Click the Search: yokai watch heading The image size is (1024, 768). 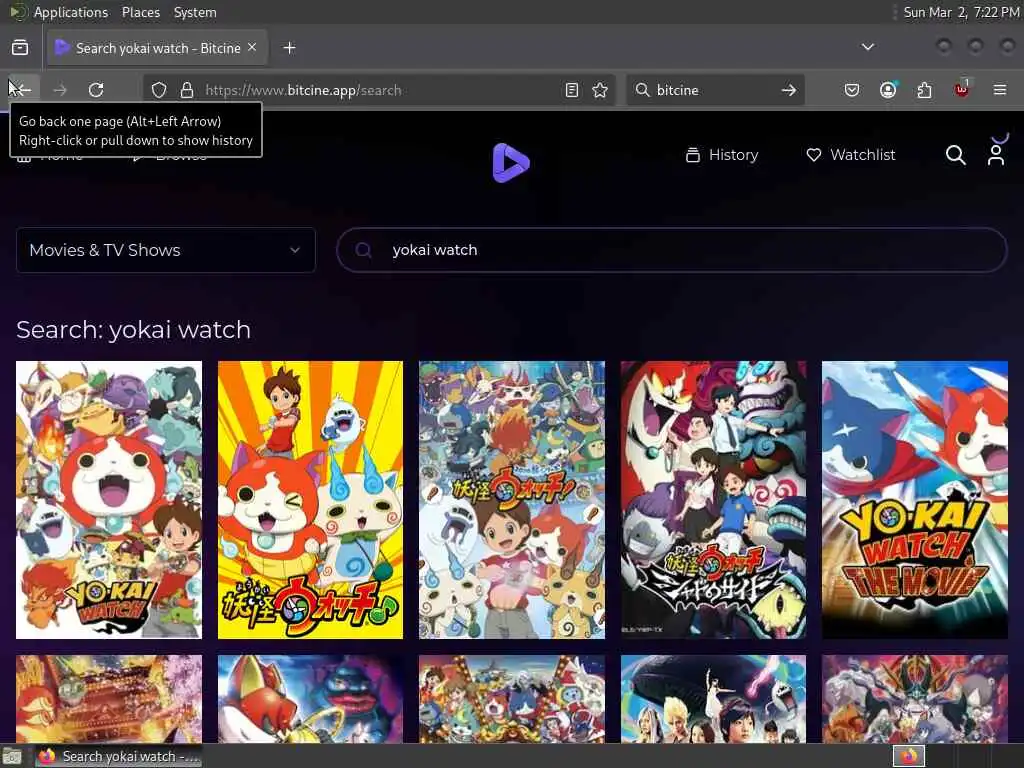[x=133, y=330]
